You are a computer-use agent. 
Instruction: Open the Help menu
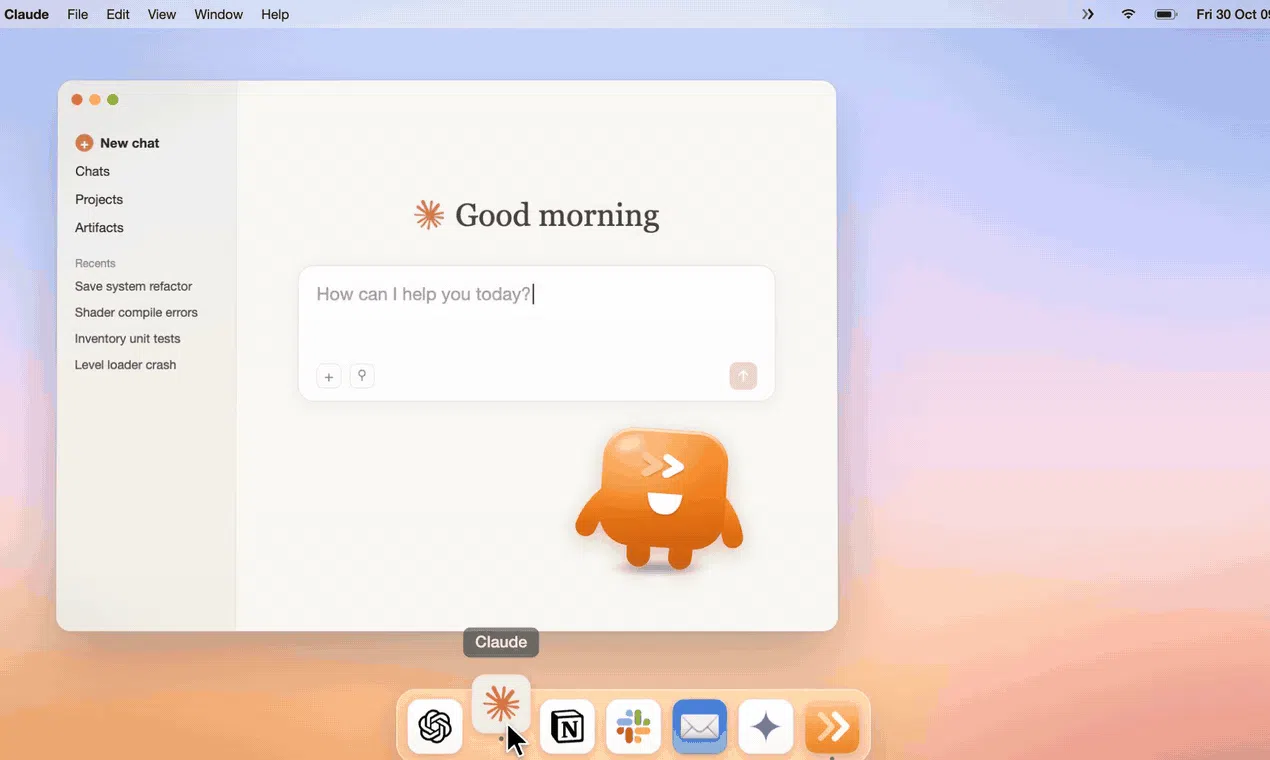tap(275, 14)
